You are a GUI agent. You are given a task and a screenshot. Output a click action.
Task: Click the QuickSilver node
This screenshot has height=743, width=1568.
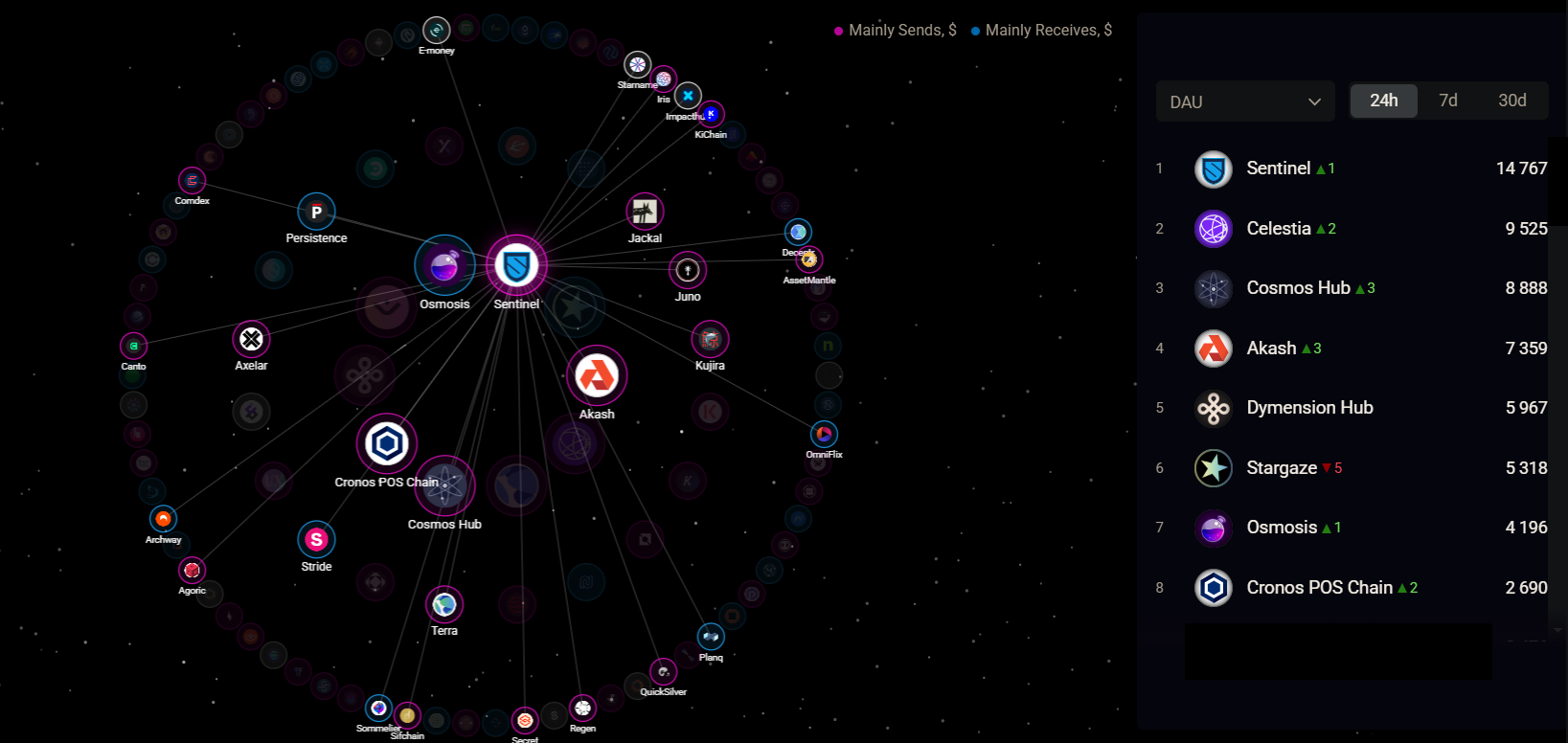point(663,671)
